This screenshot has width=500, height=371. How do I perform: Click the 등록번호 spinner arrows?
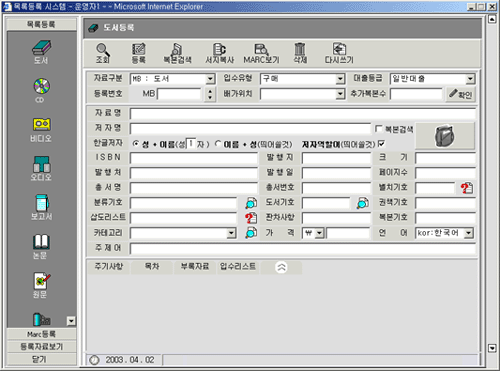pyautogui.click(x=210, y=94)
